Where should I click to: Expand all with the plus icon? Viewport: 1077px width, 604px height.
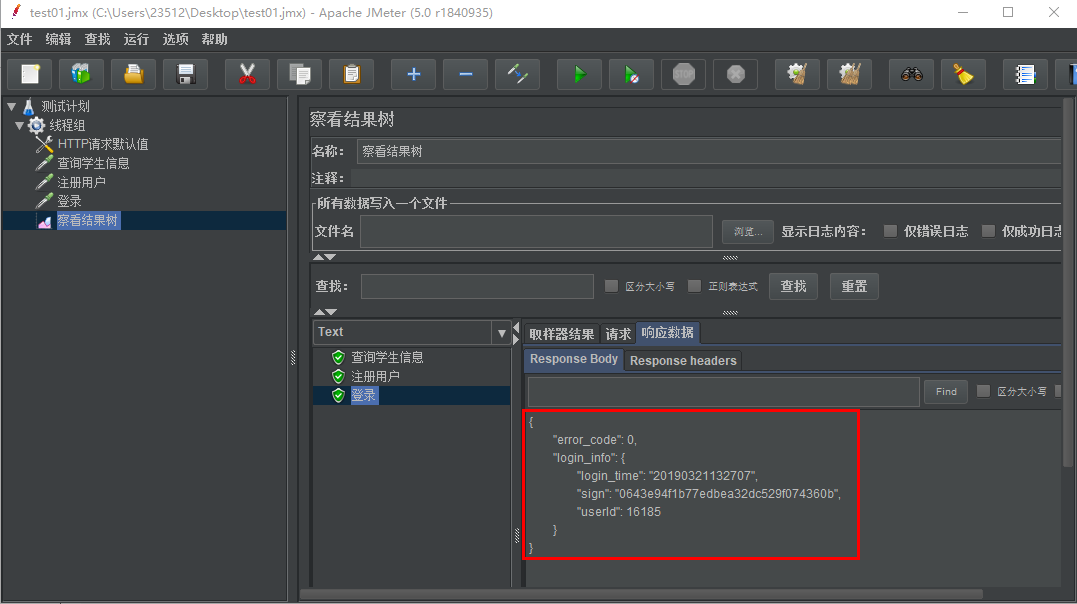tap(413, 74)
